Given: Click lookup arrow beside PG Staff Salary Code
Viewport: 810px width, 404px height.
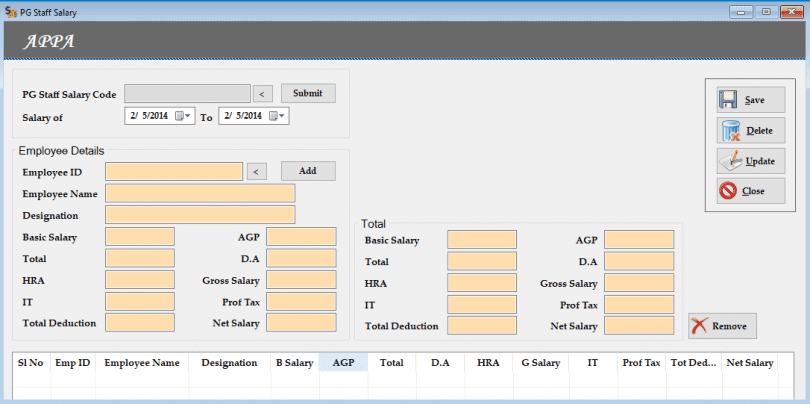Looking at the screenshot, I should [261, 94].
